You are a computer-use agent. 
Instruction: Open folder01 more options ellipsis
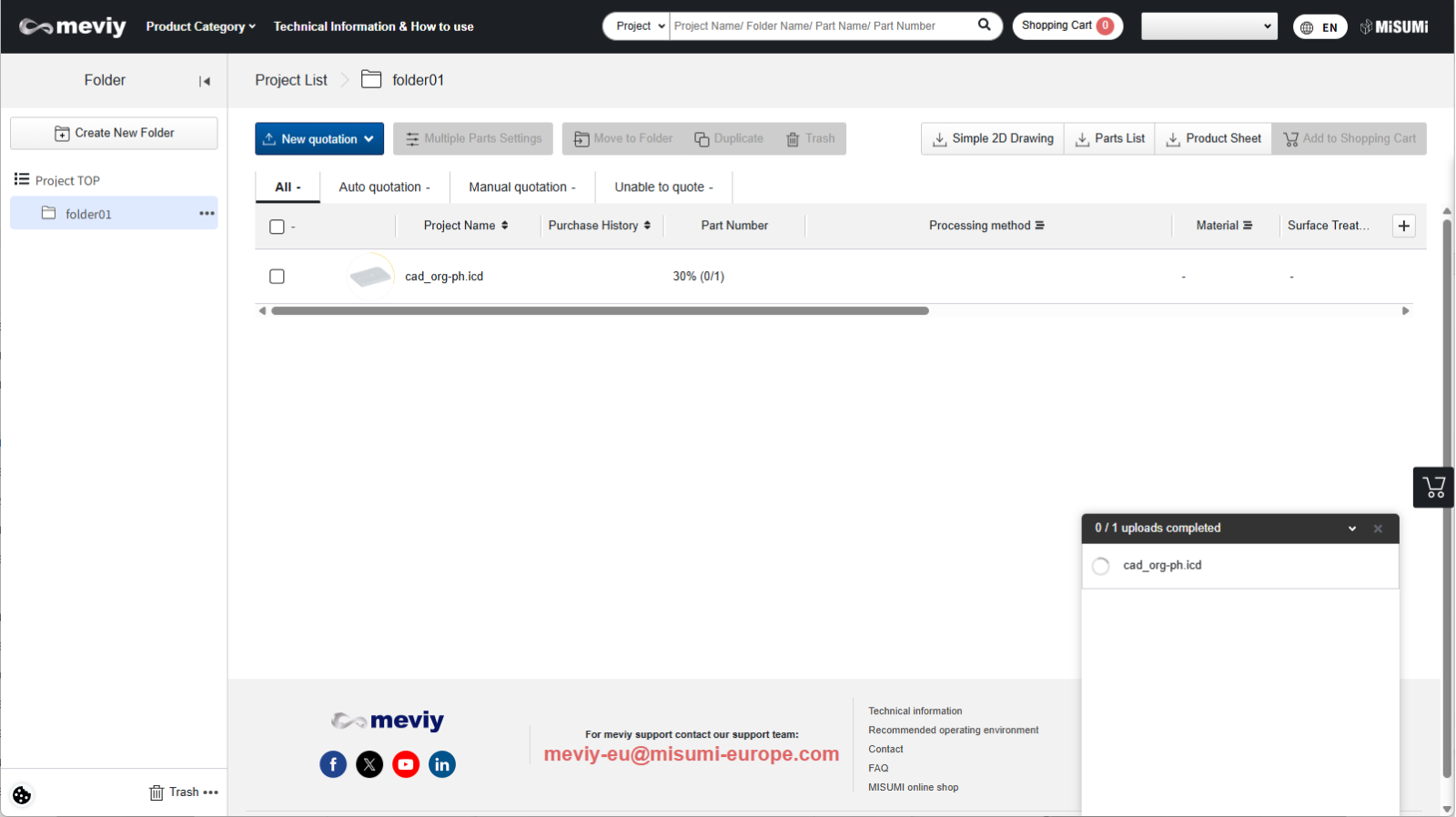207,214
